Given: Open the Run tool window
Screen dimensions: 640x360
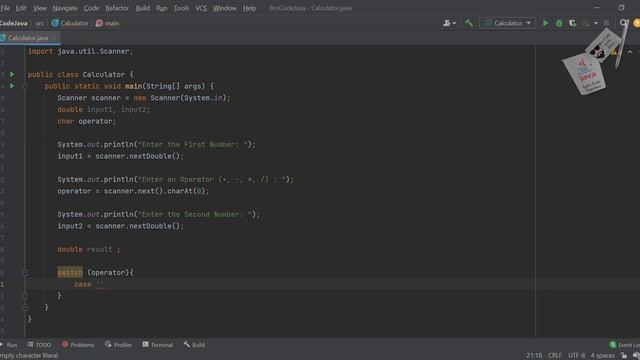Looking at the screenshot, I should tap(9, 345).
